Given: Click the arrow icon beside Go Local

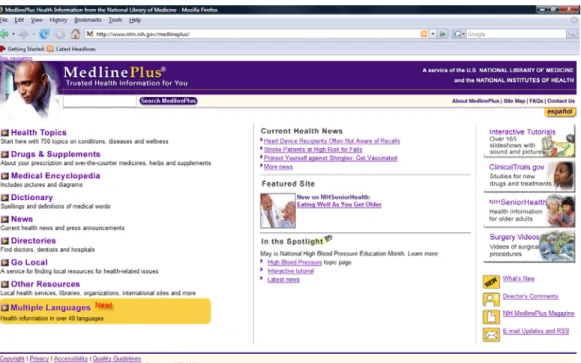Looking at the screenshot, I should (x=5, y=263).
